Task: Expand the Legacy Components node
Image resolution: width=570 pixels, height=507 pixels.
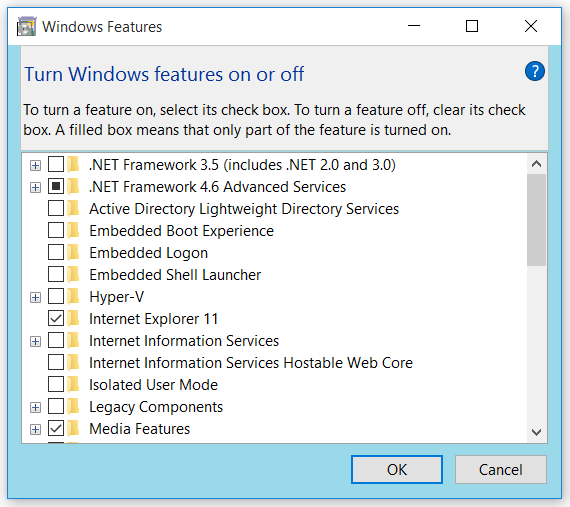Action: 35,407
